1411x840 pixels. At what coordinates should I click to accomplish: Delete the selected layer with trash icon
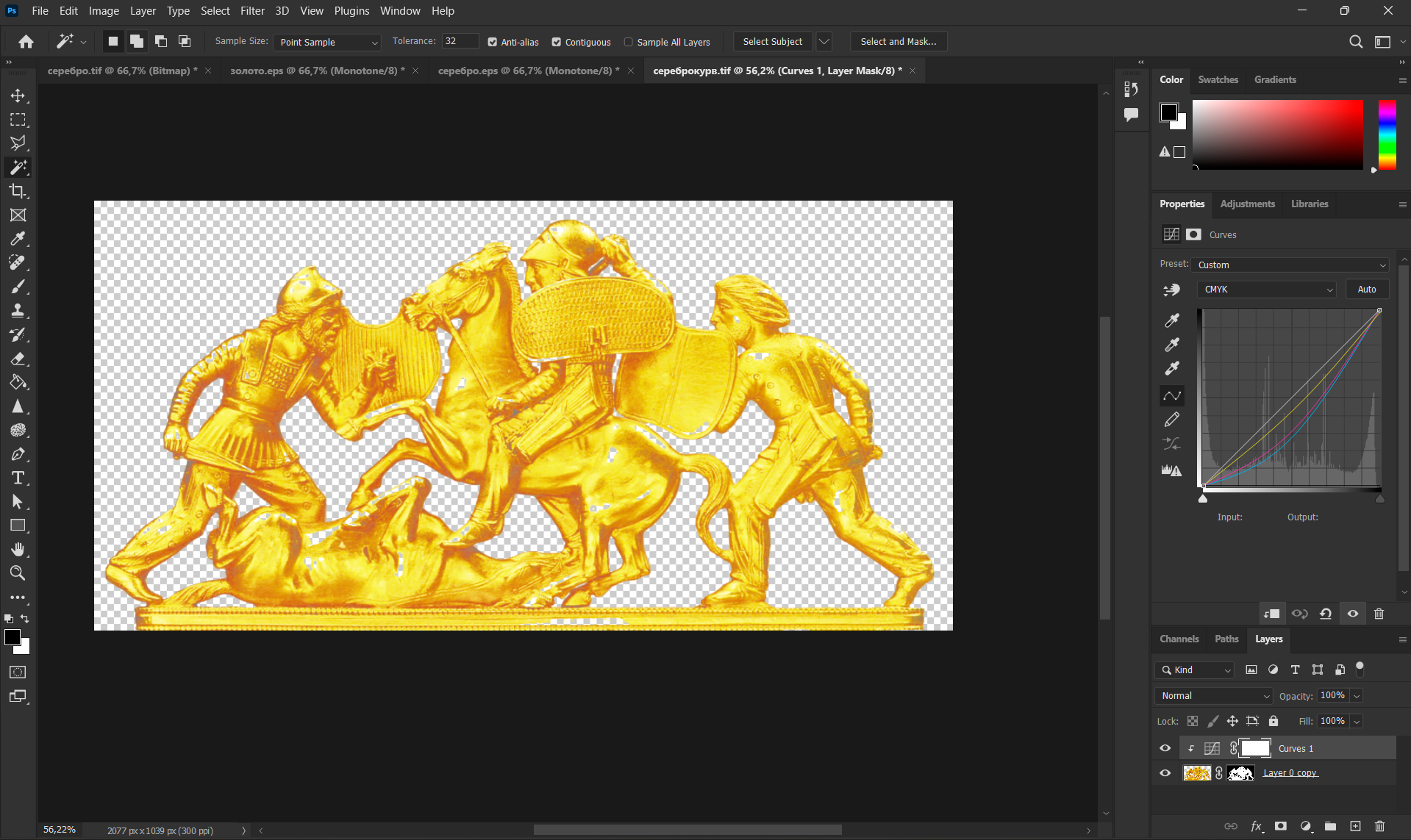coord(1379,826)
